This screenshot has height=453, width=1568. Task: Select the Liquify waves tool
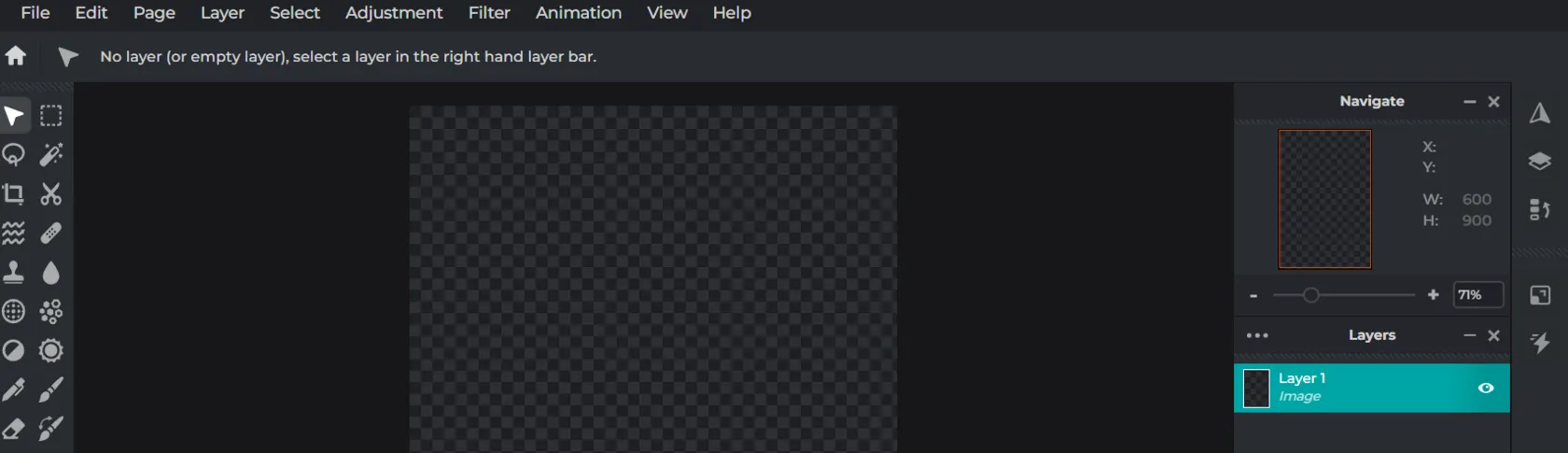[x=14, y=234]
